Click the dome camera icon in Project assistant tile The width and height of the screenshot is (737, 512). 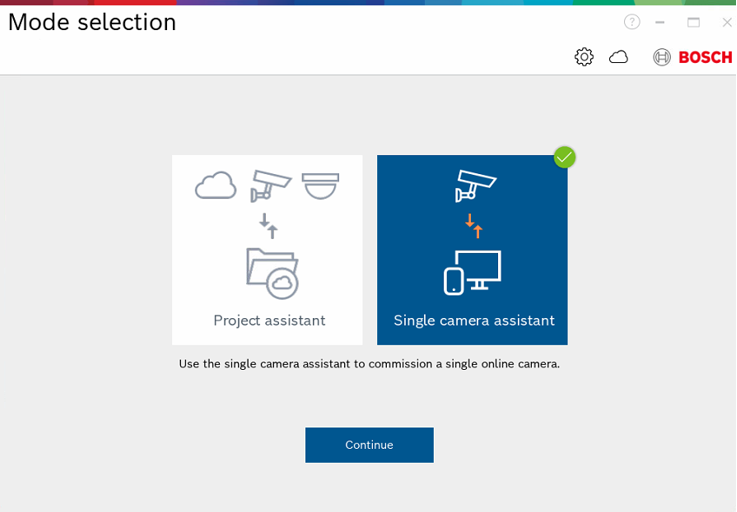coord(321,185)
